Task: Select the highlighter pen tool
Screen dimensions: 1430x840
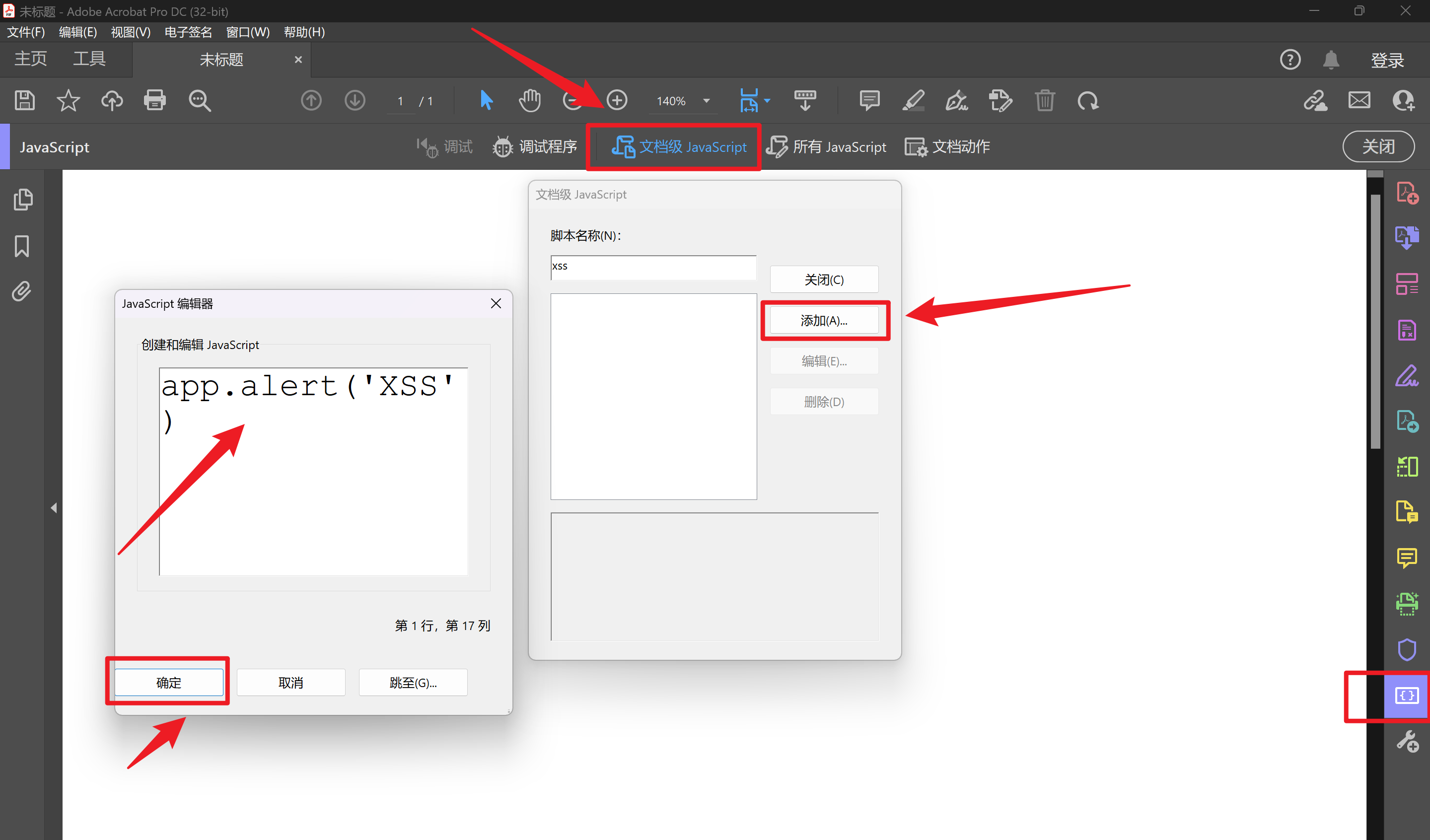Action: coord(913,100)
